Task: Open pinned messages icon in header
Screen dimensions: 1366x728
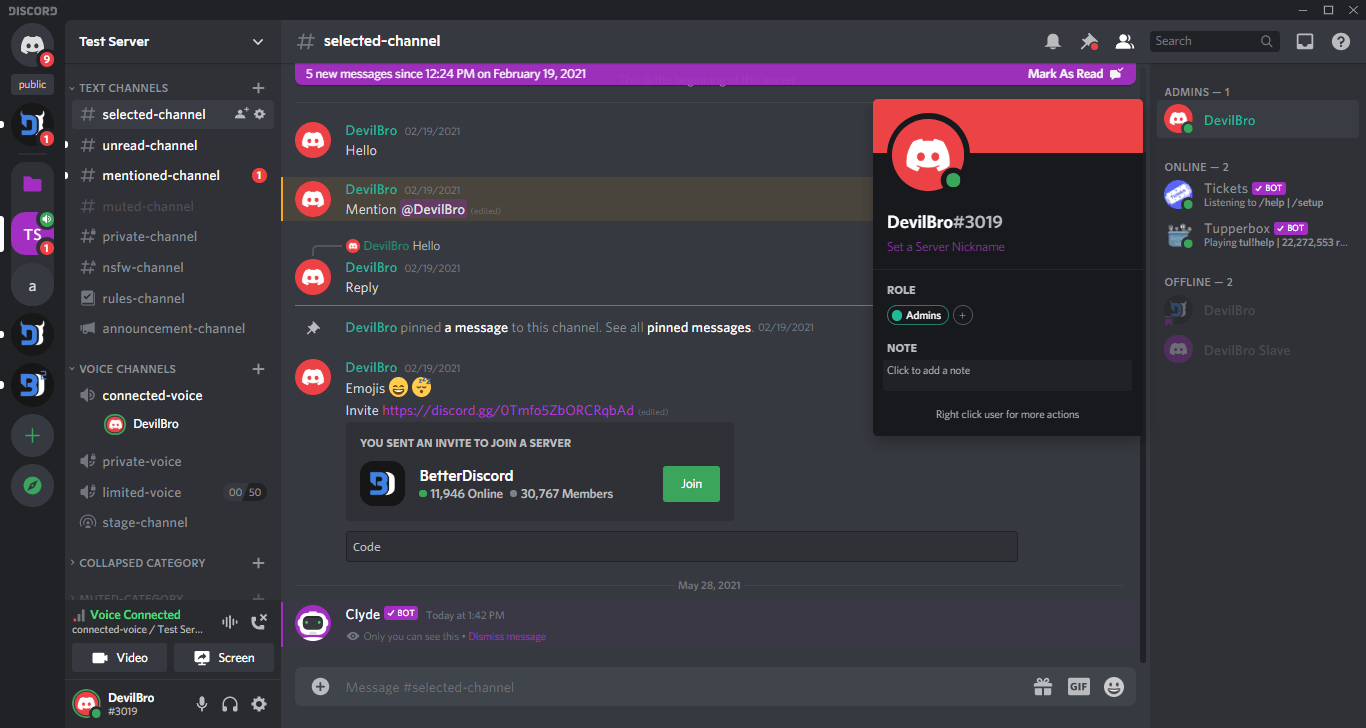Action: coord(1088,41)
